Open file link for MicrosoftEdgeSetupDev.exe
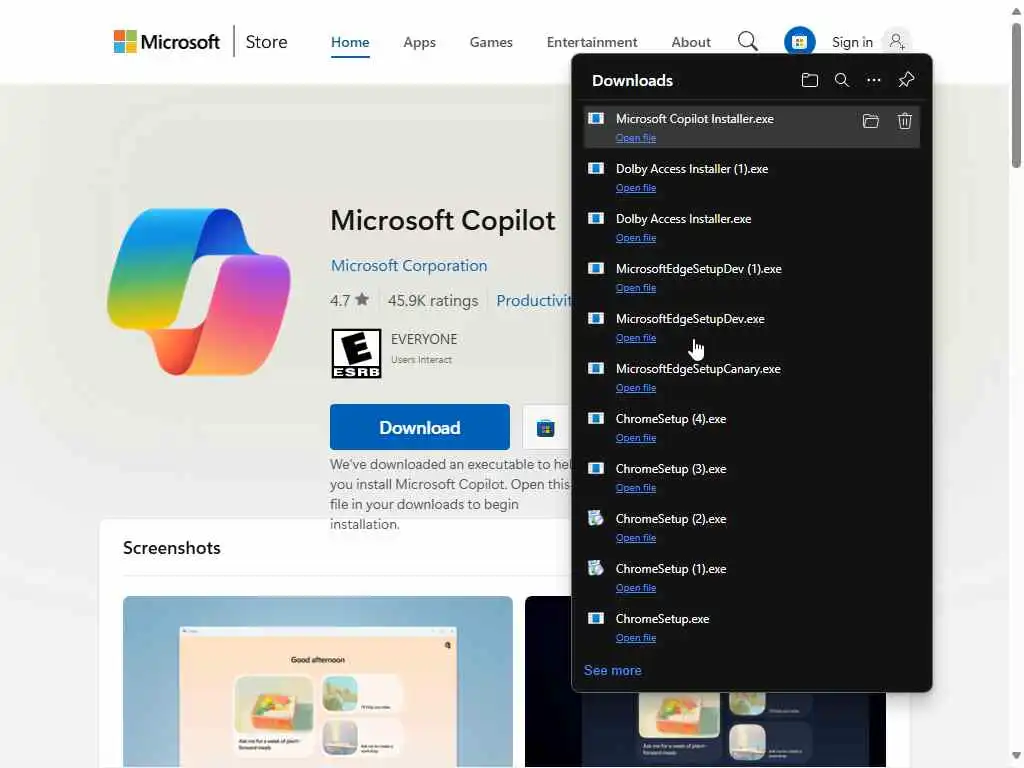 tap(635, 338)
